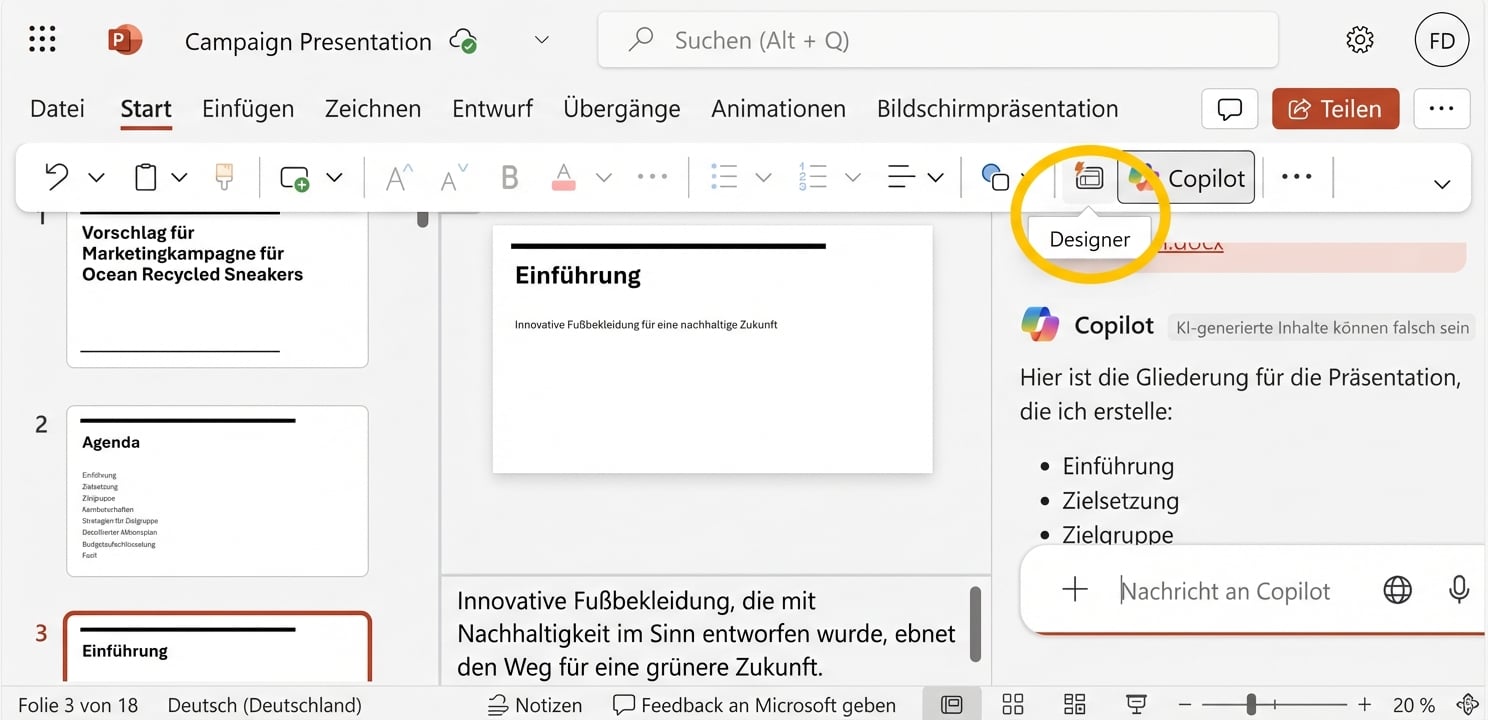Start the slideshow from the status bar
Viewport: 1488px width, 720px height.
tap(1135, 704)
